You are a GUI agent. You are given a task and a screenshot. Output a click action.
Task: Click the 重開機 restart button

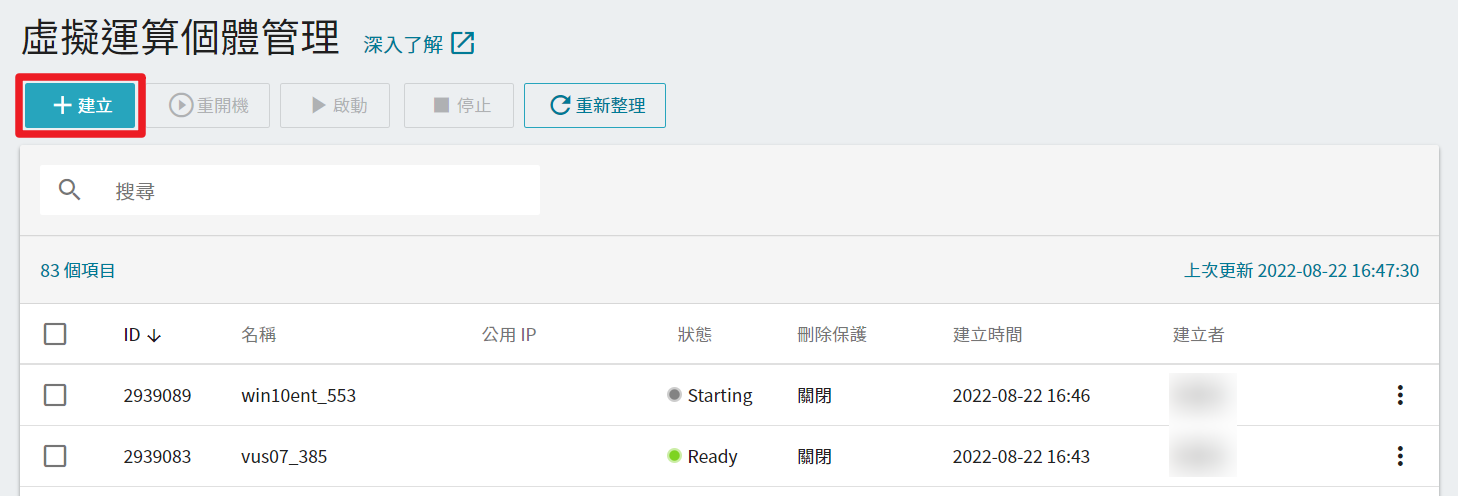click(x=209, y=106)
